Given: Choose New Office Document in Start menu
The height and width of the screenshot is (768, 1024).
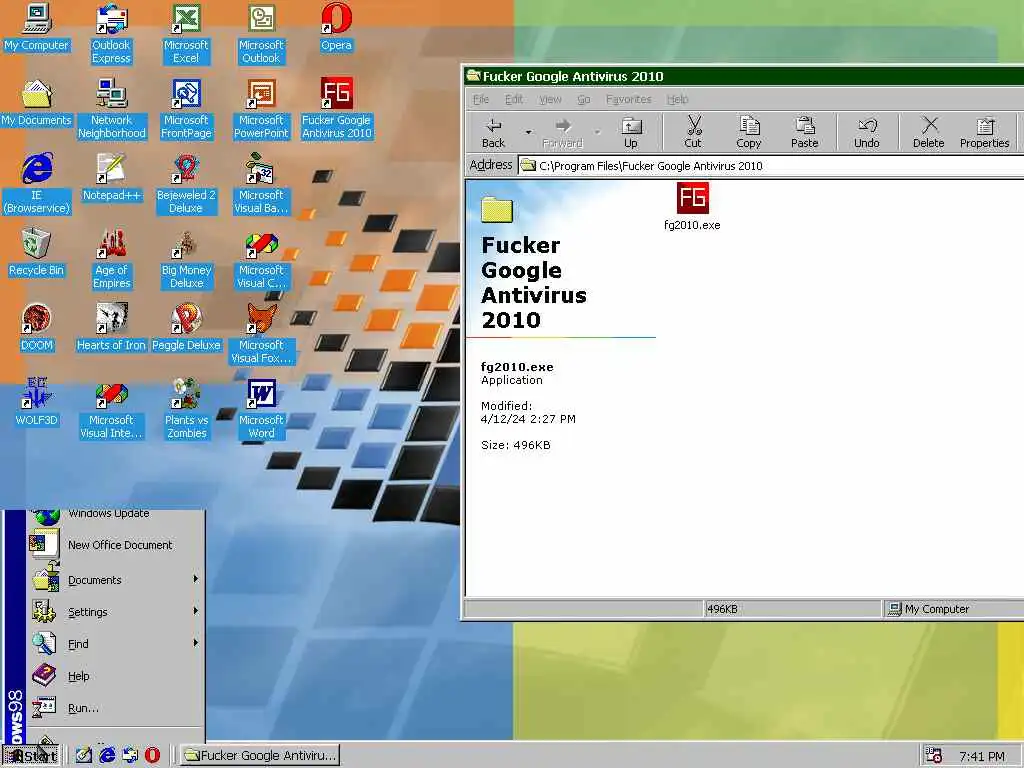Looking at the screenshot, I should tap(116, 545).
